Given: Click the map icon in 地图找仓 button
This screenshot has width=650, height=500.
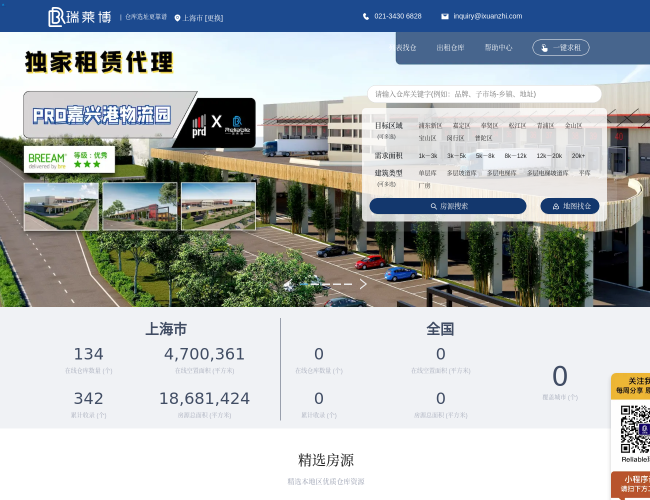Looking at the screenshot, I should 556,206.
